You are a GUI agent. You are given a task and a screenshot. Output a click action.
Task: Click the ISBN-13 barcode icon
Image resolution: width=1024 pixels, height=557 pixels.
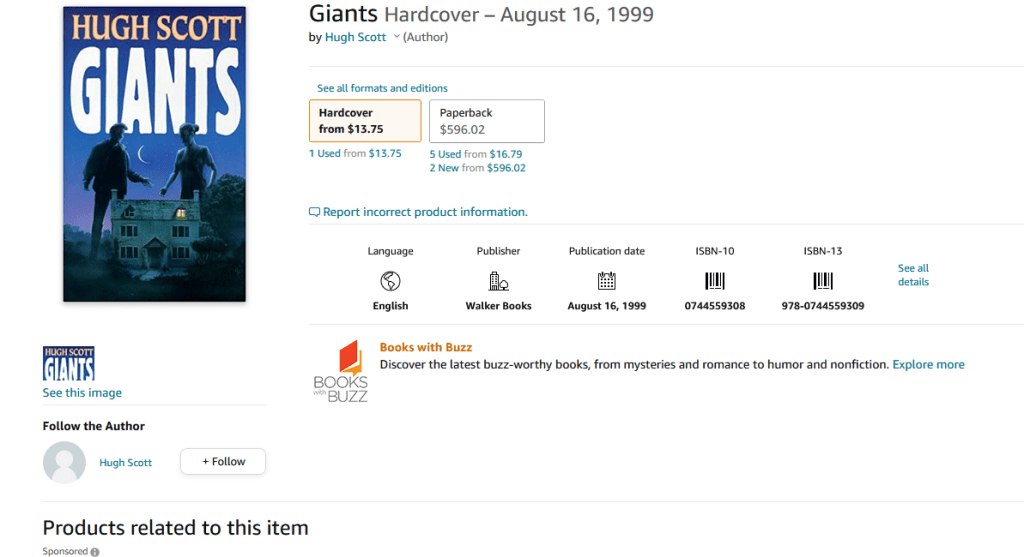822,280
